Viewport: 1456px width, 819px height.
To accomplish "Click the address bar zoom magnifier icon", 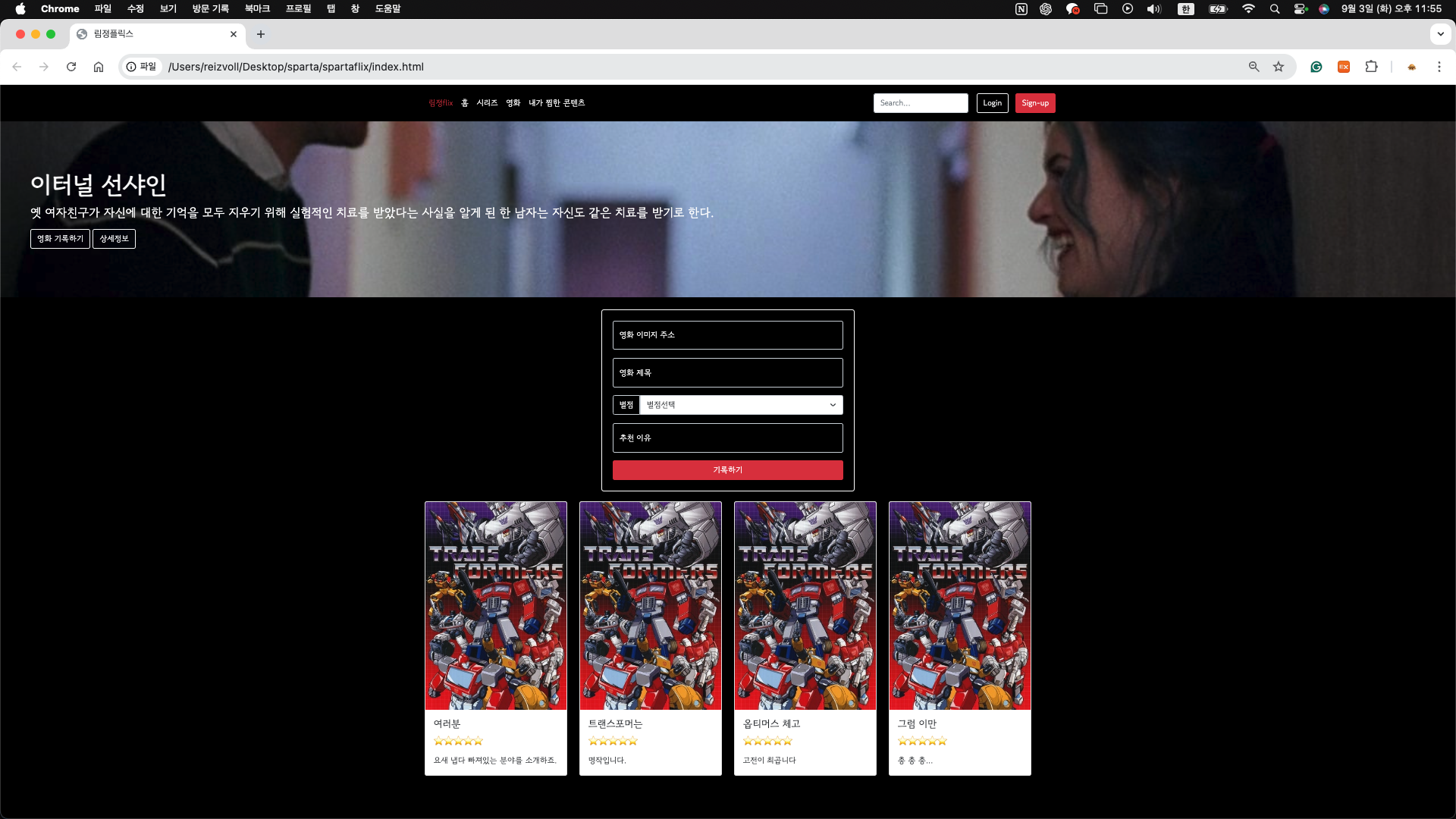I will coord(1254,67).
